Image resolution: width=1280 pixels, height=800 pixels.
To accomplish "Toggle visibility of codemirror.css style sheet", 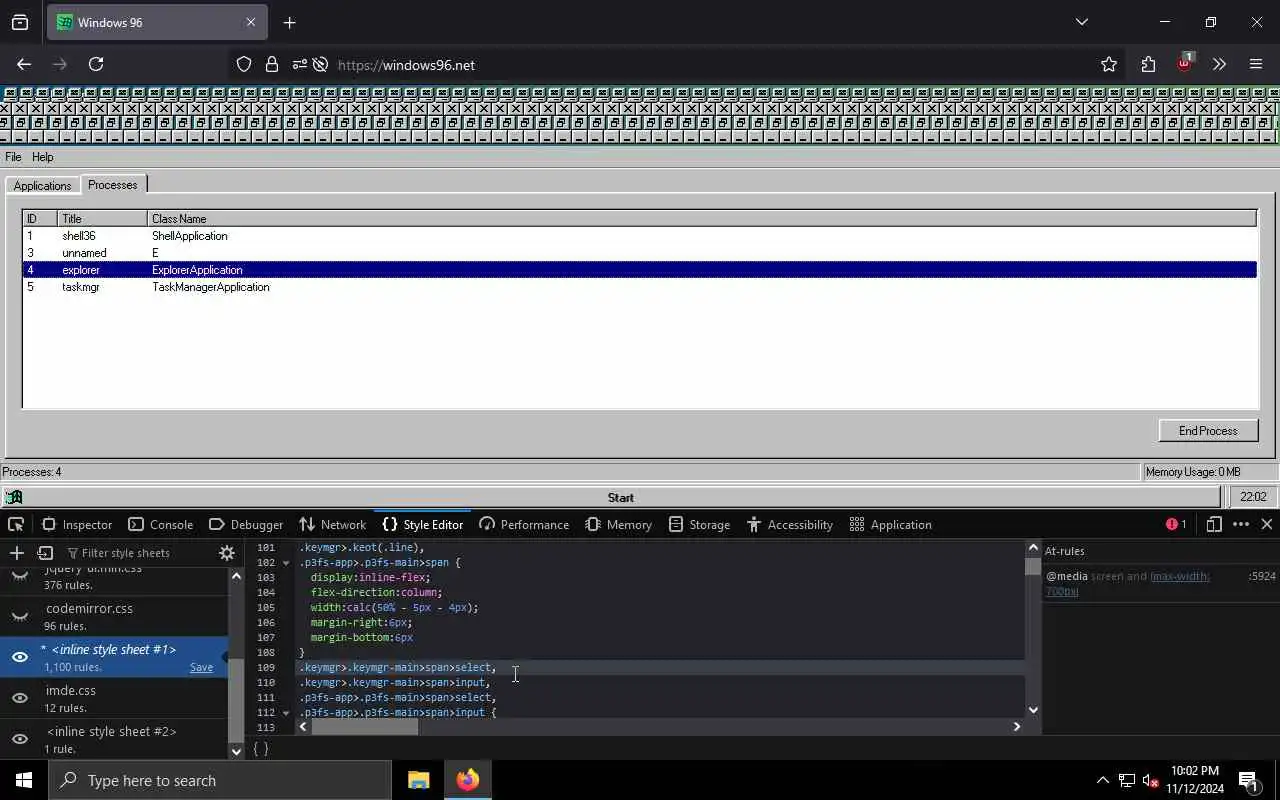I will tap(20, 617).
